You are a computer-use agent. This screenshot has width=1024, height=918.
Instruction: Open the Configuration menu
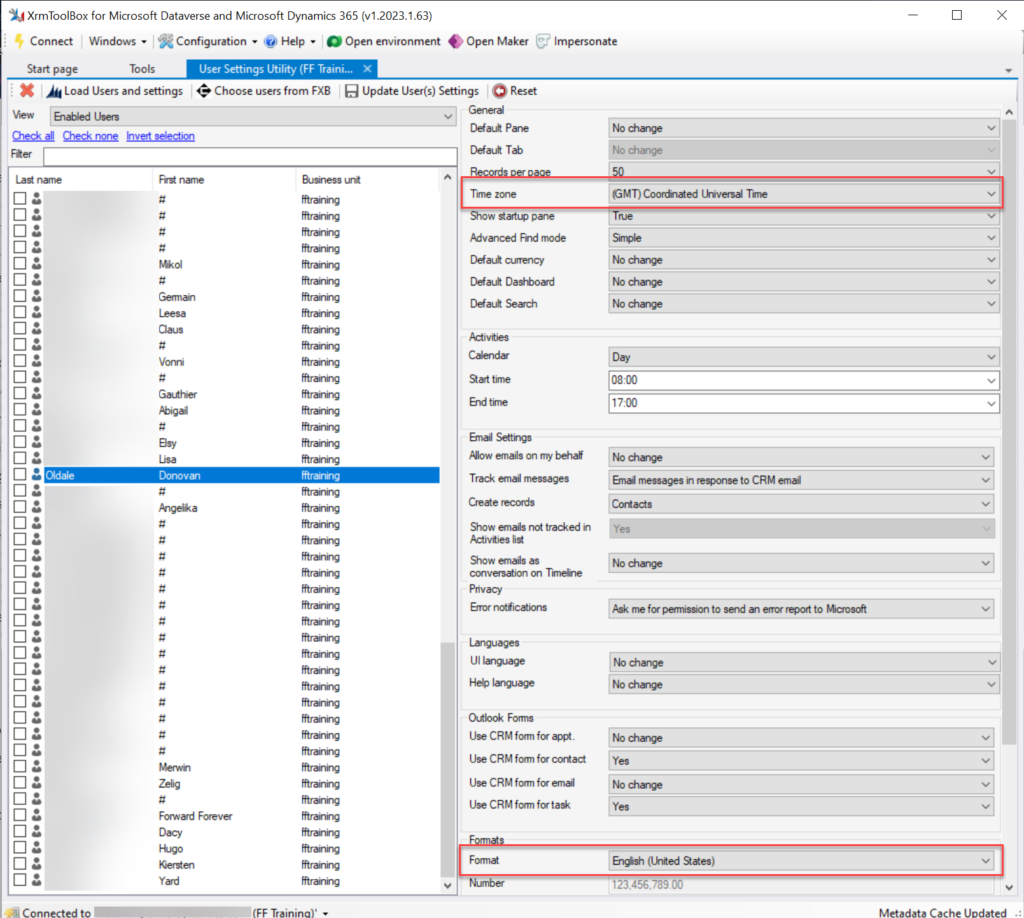click(209, 41)
